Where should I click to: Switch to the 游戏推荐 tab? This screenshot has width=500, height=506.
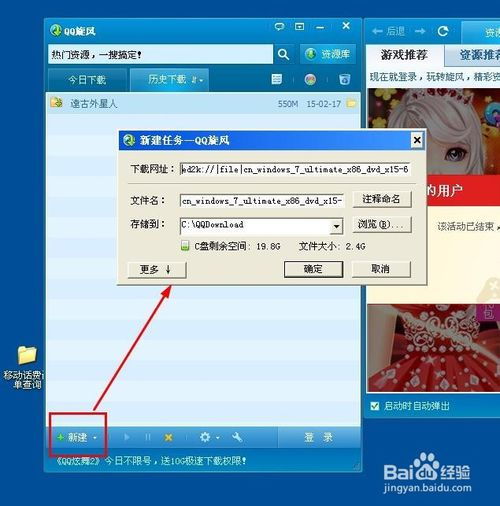(404, 55)
